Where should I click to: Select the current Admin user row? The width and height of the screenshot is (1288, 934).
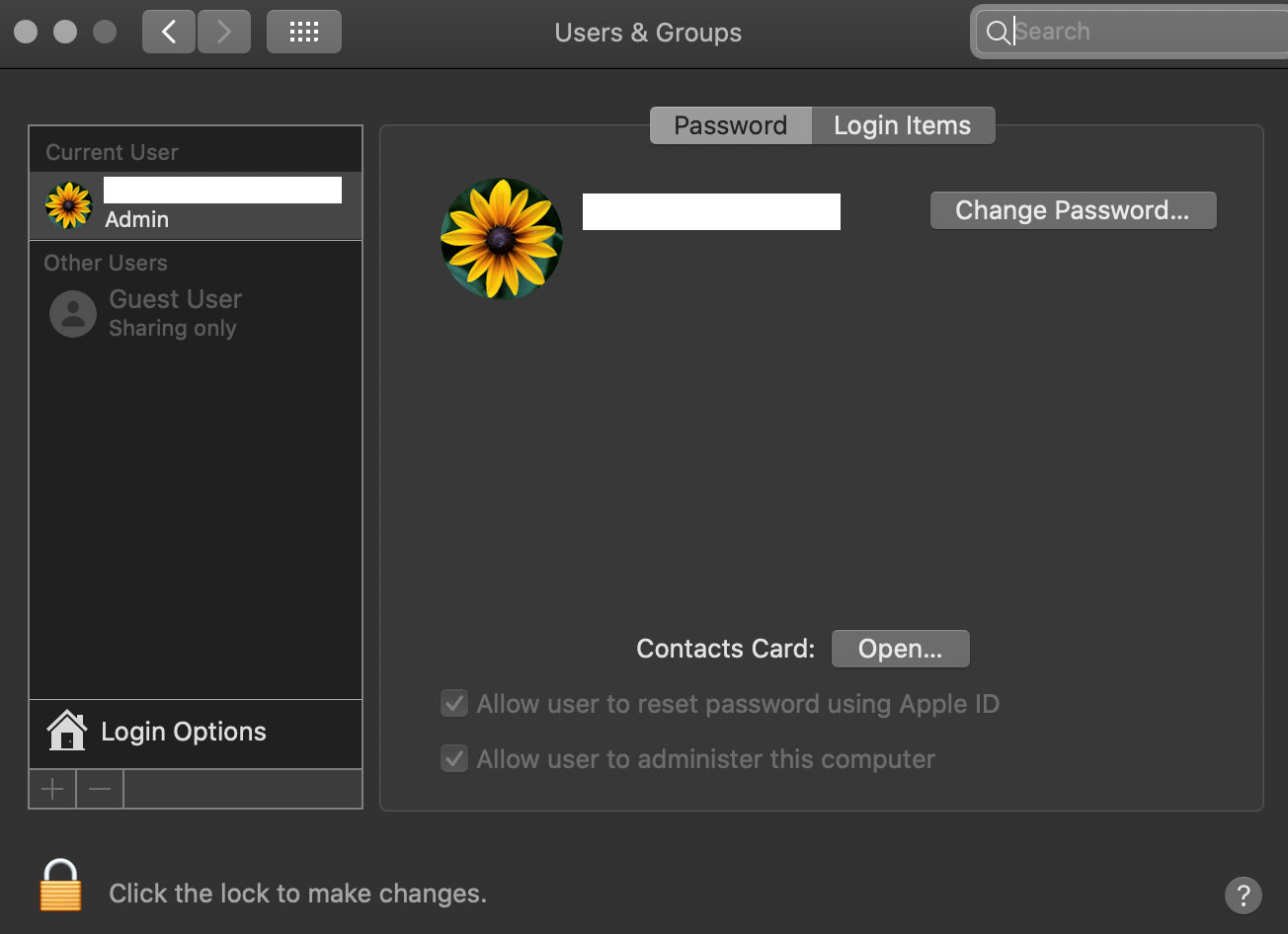196,205
